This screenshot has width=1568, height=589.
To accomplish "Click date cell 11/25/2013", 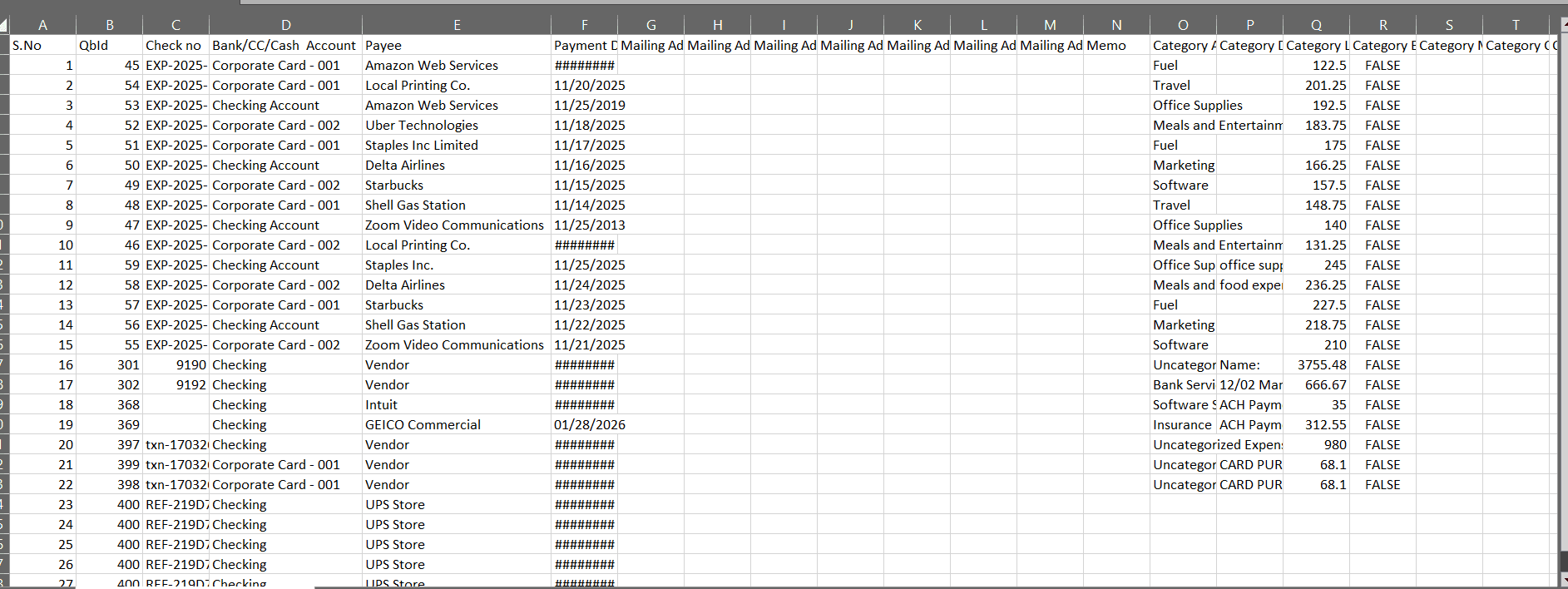I will tap(585, 225).
